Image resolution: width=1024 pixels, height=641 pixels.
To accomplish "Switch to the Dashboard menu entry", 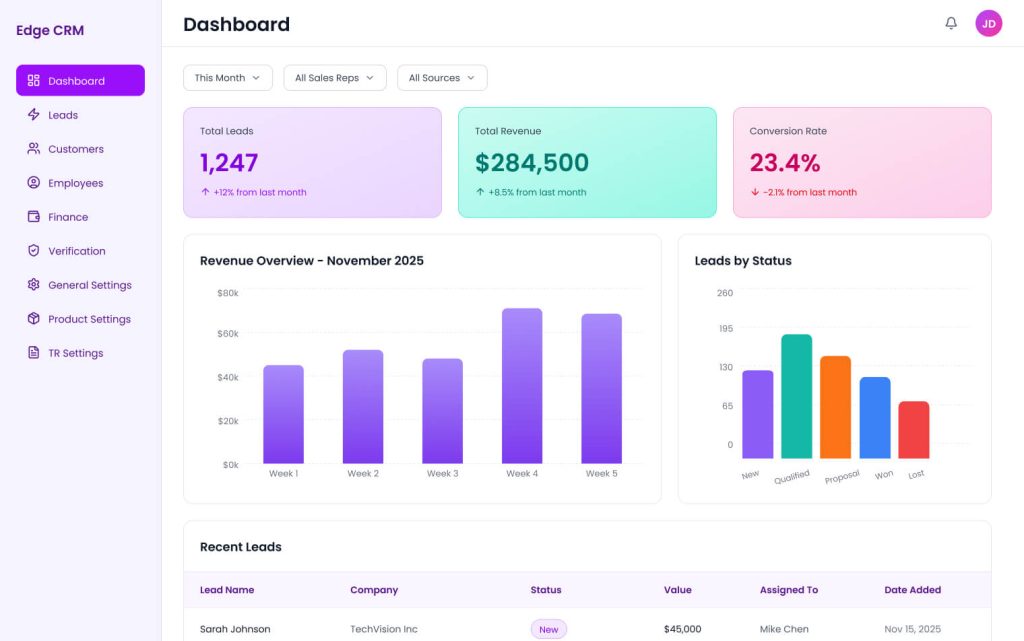I will point(76,80).
